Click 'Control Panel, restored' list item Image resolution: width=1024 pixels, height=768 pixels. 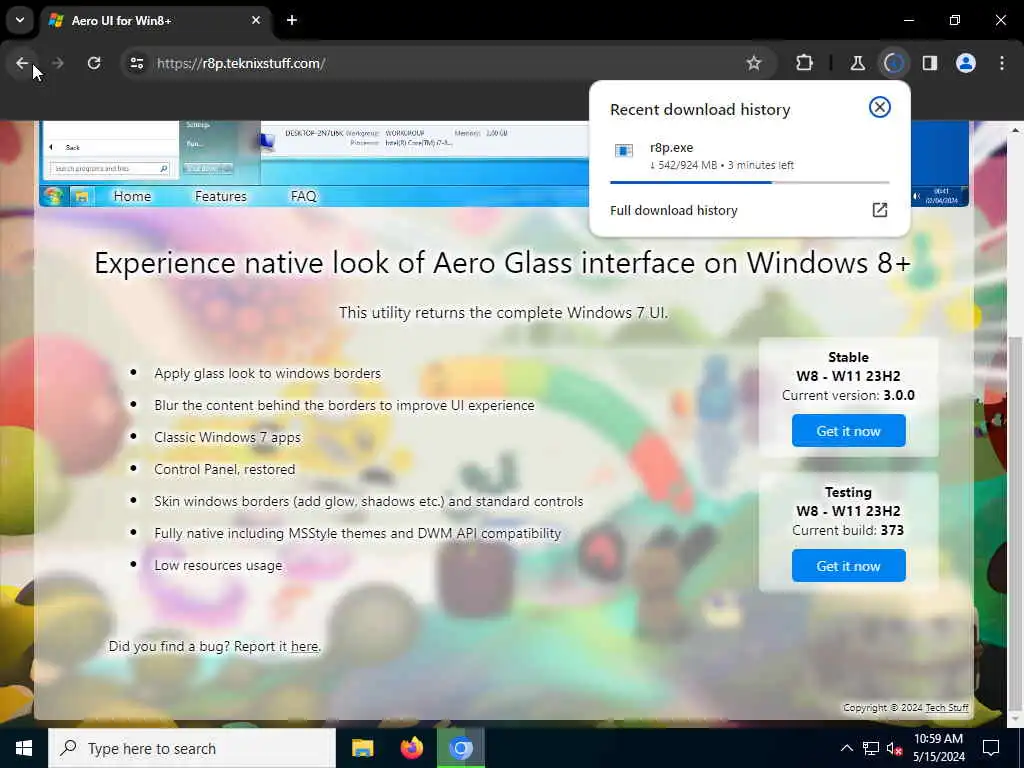(x=225, y=469)
